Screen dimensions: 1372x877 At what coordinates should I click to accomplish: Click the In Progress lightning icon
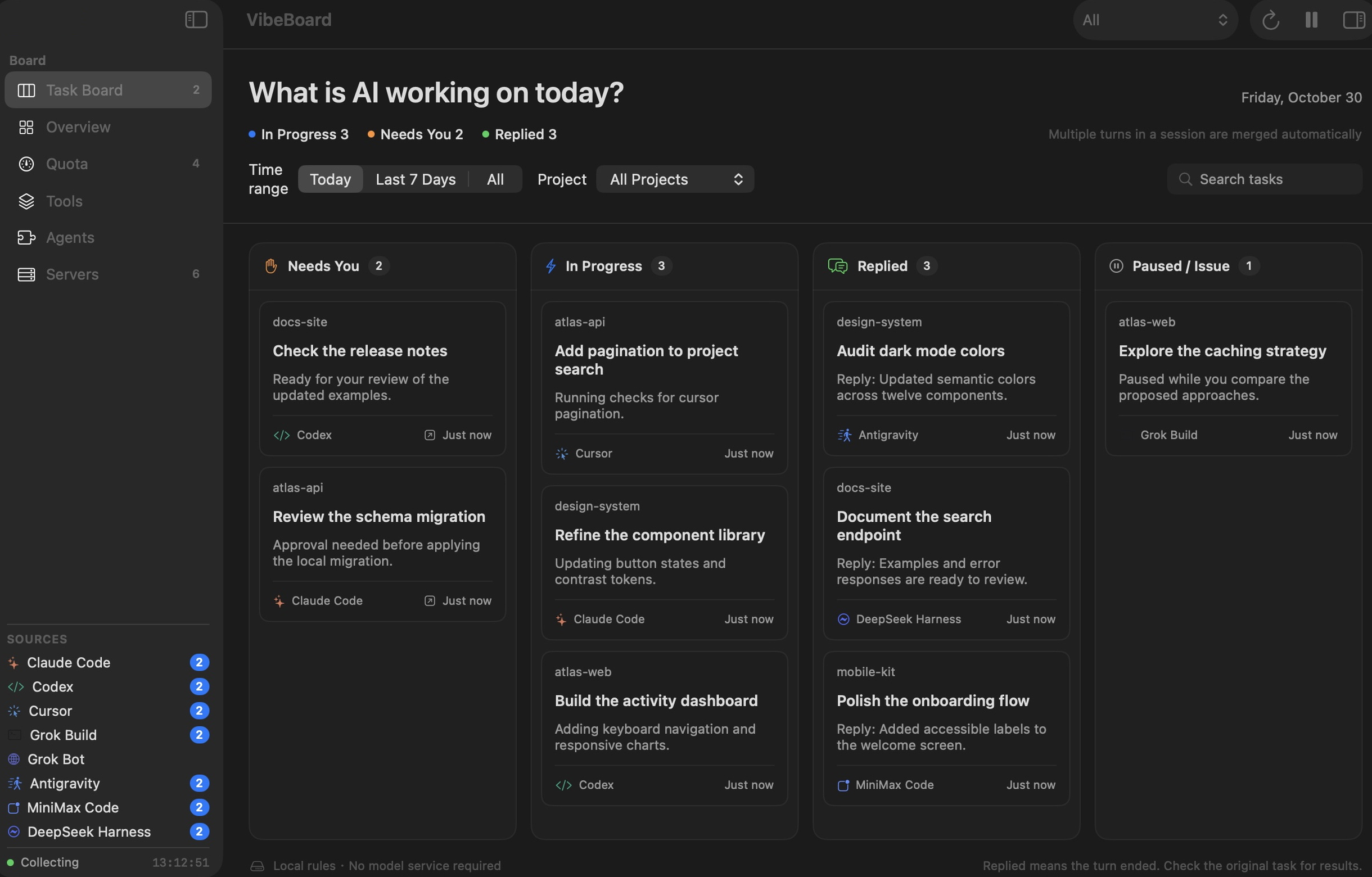tap(551, 266)
